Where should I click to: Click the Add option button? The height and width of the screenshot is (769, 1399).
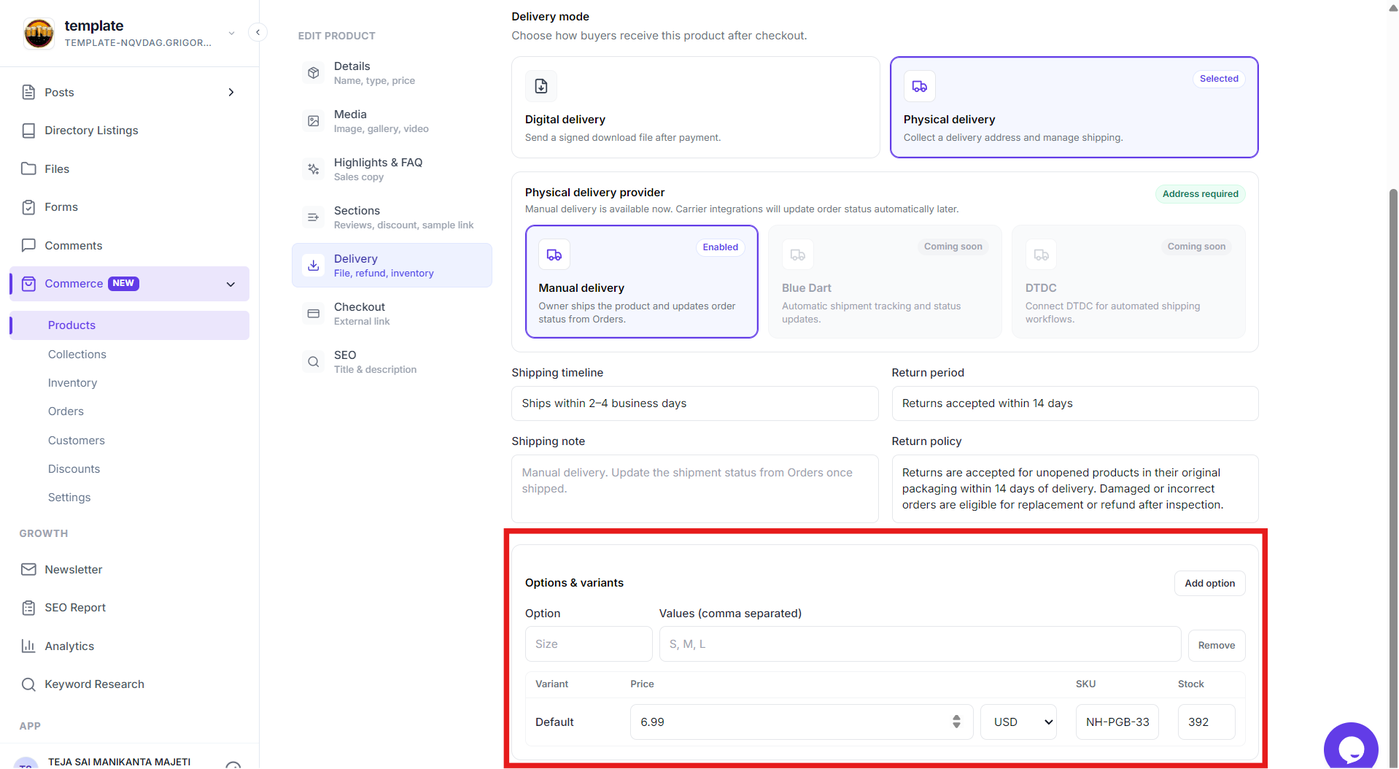pos(1209,583)
